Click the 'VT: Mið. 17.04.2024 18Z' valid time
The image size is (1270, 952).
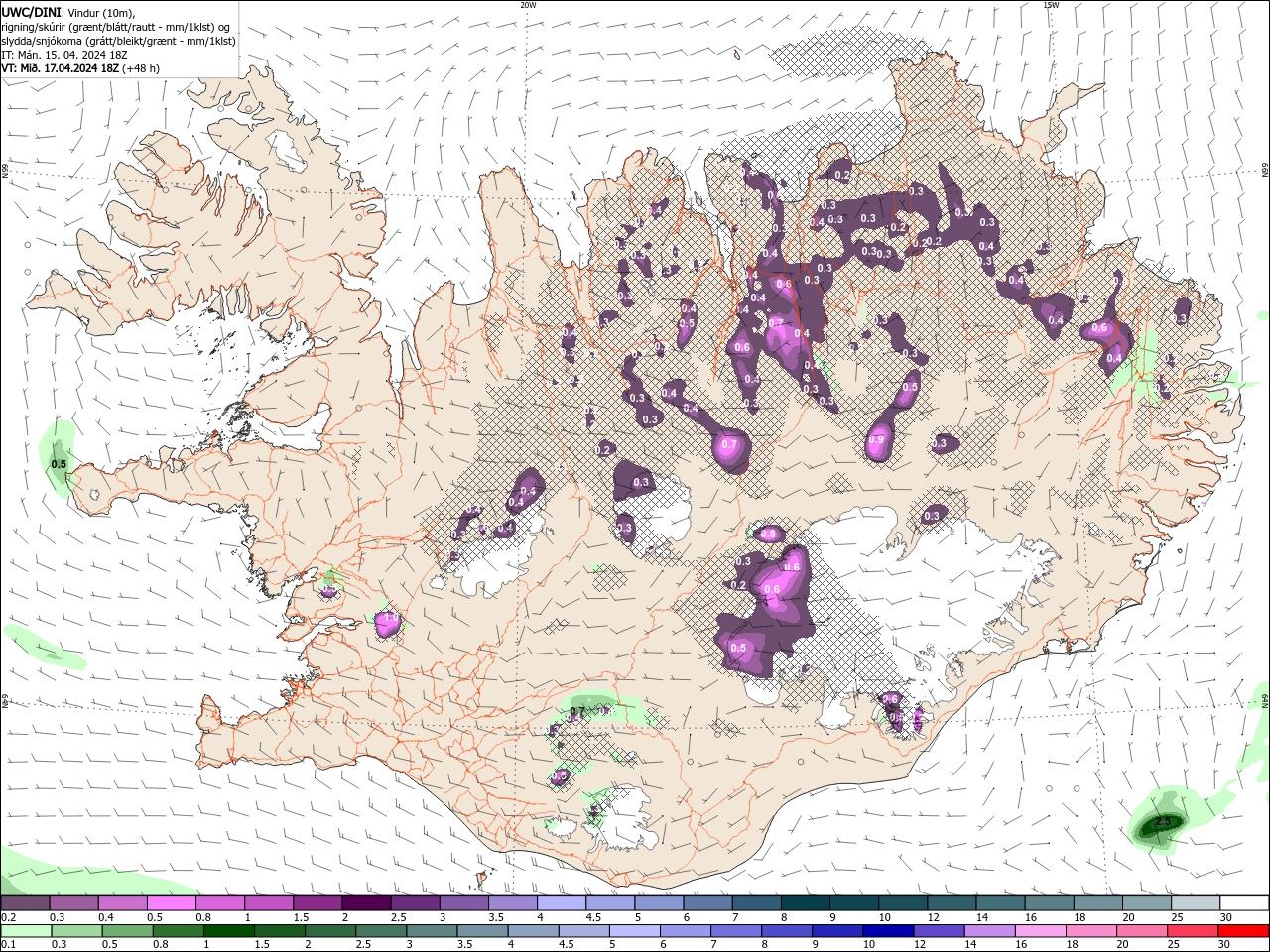pyautogui.click(x=60, y=68)
